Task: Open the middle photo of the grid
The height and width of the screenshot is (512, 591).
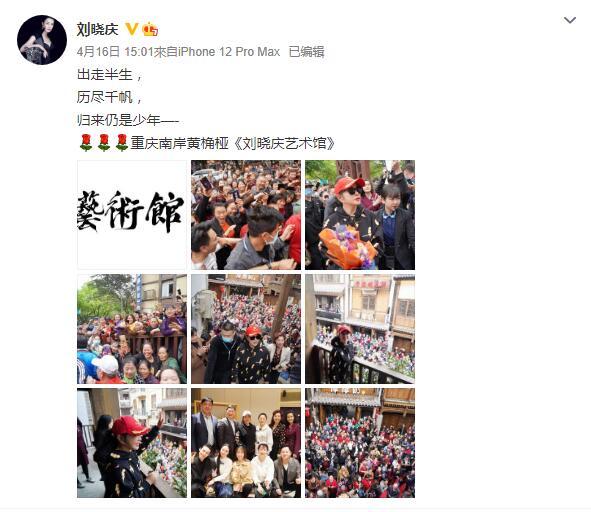Action: (x=246, y=329)
